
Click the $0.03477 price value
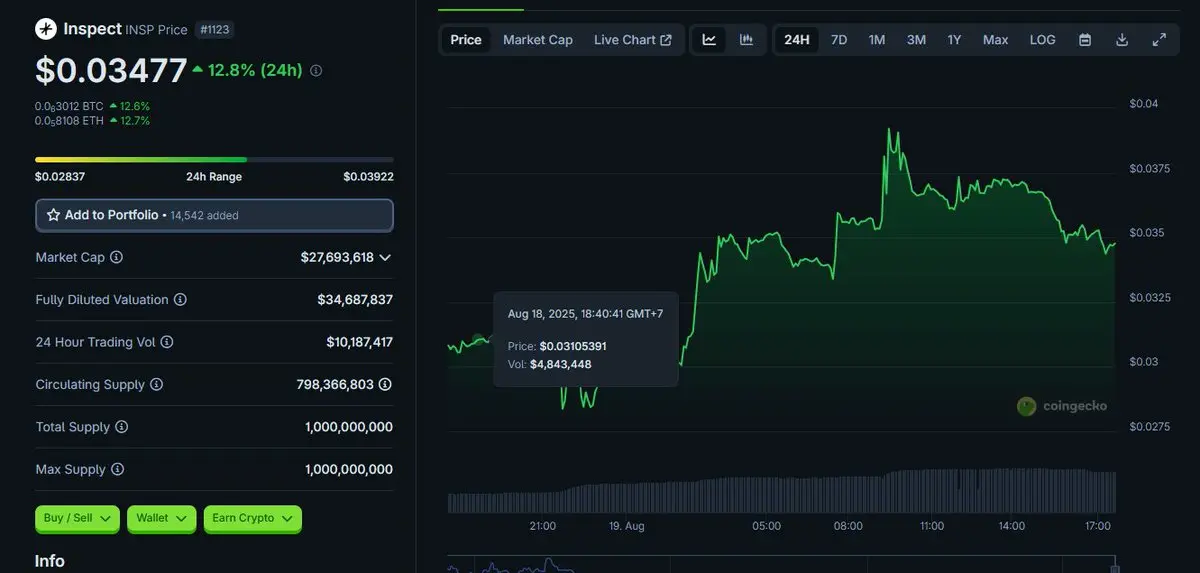[111, 71]
